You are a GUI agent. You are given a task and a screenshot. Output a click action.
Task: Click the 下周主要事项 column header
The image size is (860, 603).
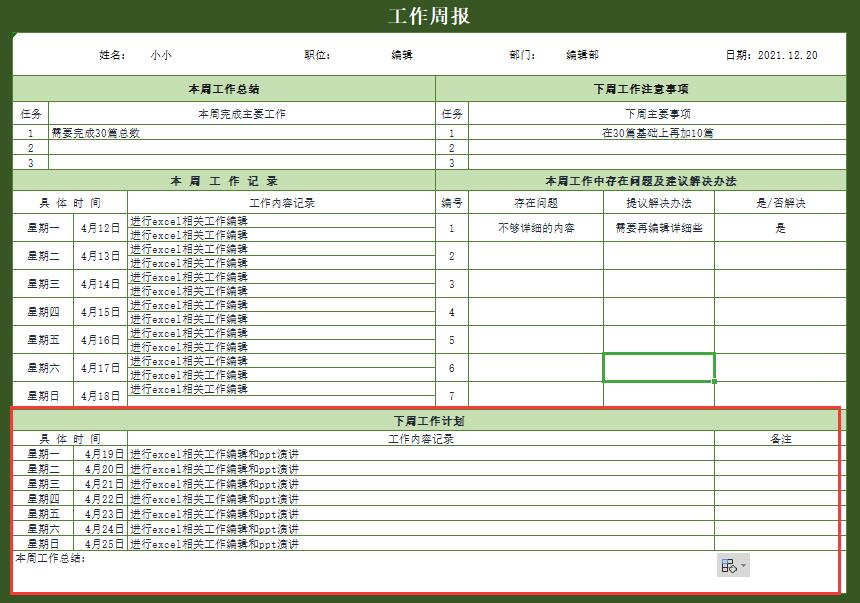tap(658, 114)
